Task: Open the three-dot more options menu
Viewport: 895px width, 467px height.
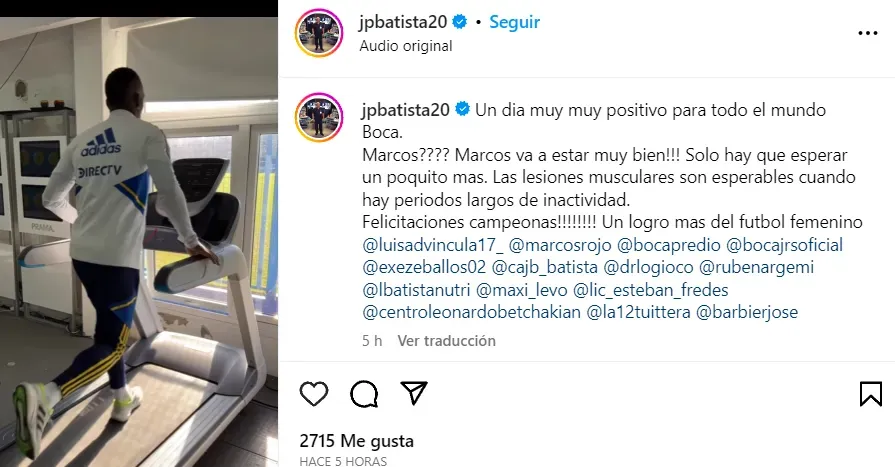Action: click(x=868, y=33)
